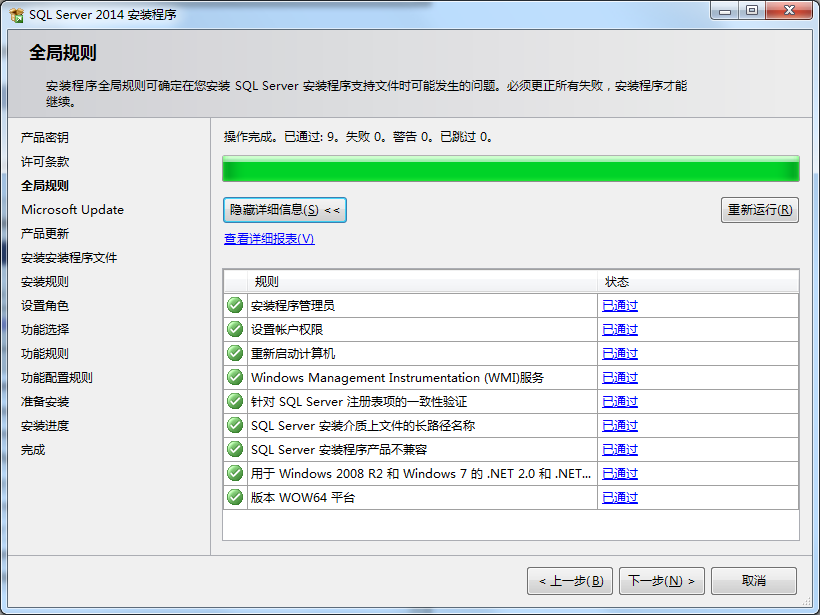Viewport: 820px width, 615px height.
Task: Maximize the setup window
Action: (752, 10)
